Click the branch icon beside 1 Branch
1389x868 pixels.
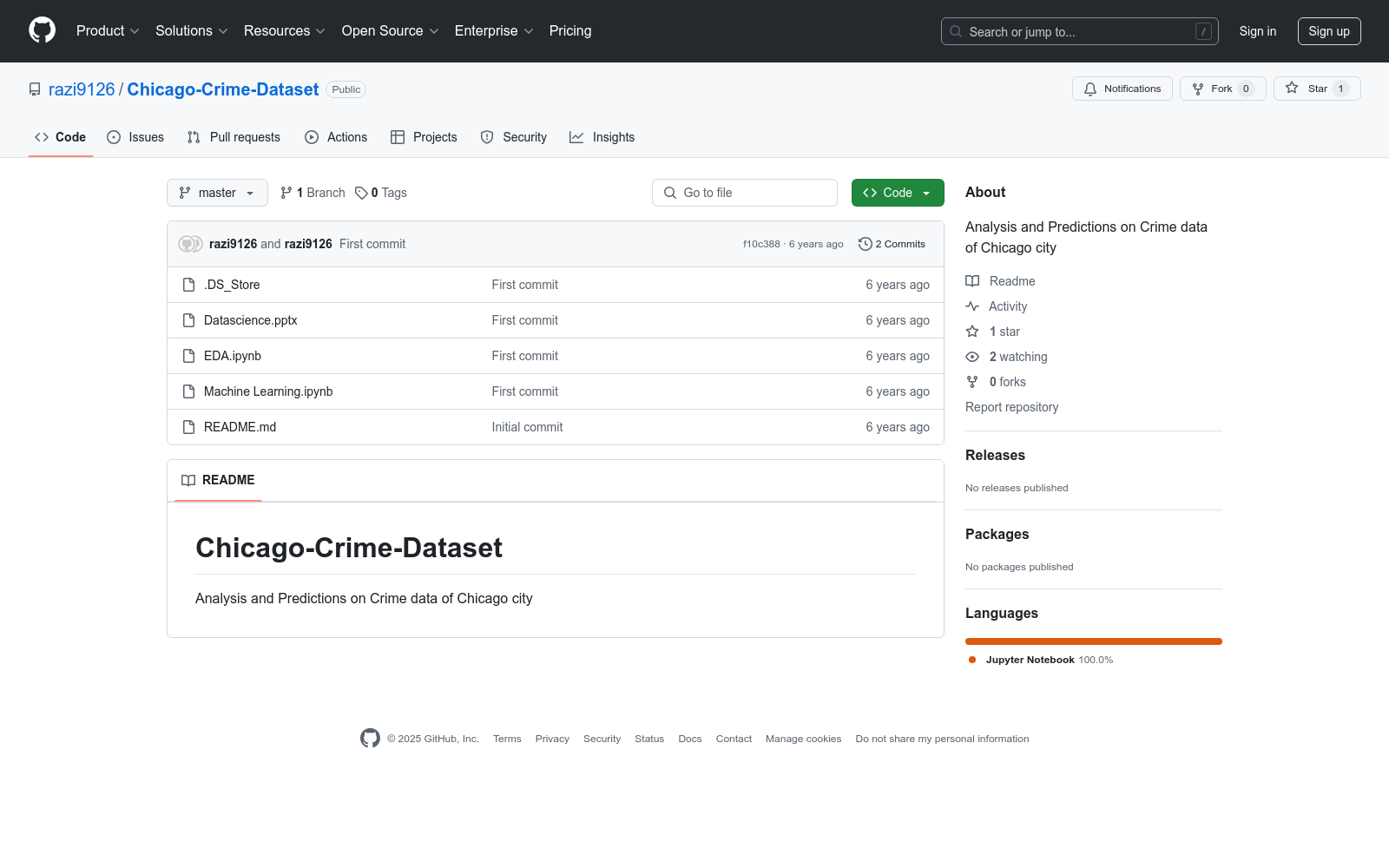coord(286,193)
